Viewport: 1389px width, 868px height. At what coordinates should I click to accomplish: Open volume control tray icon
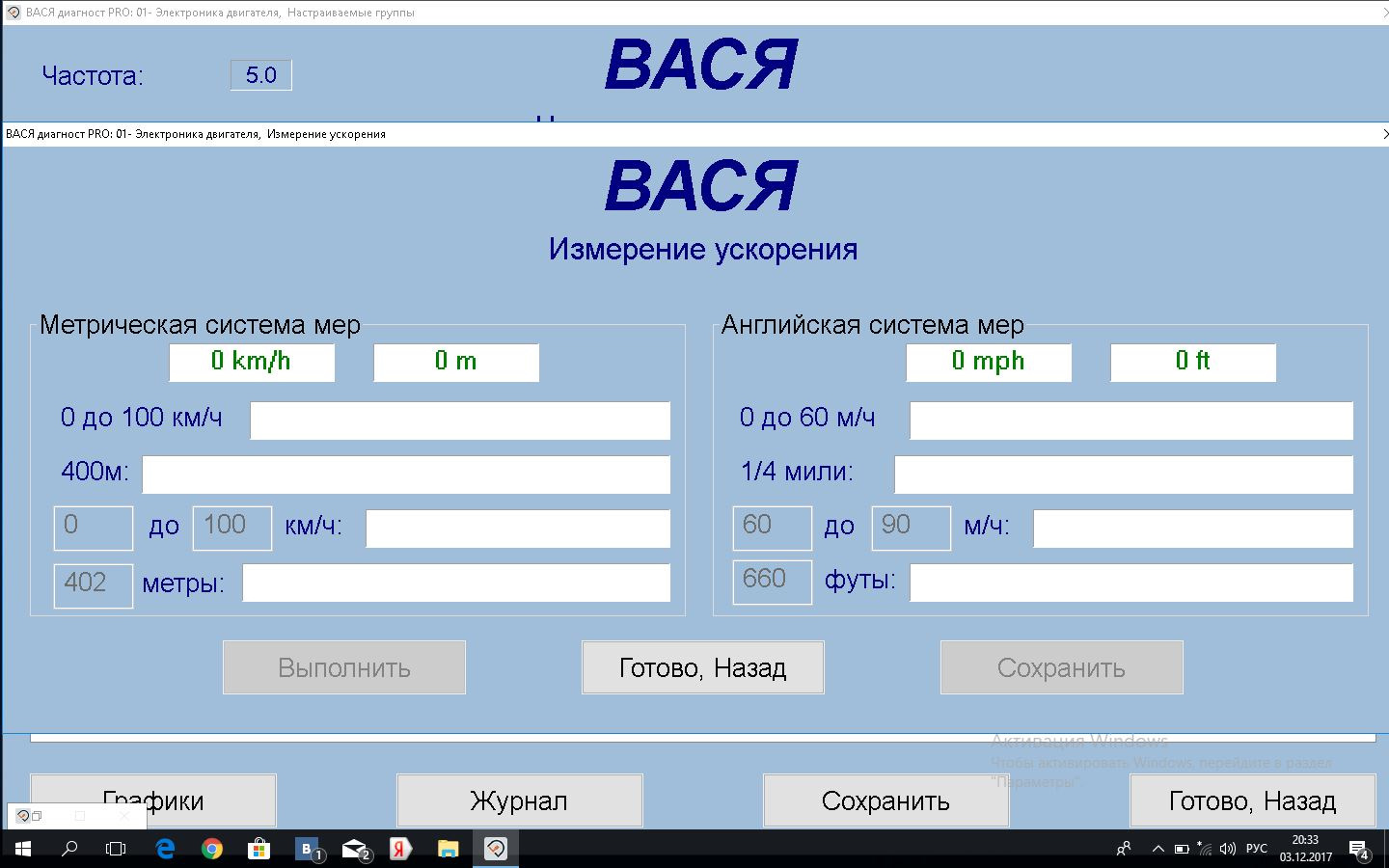pos(1228,850)
